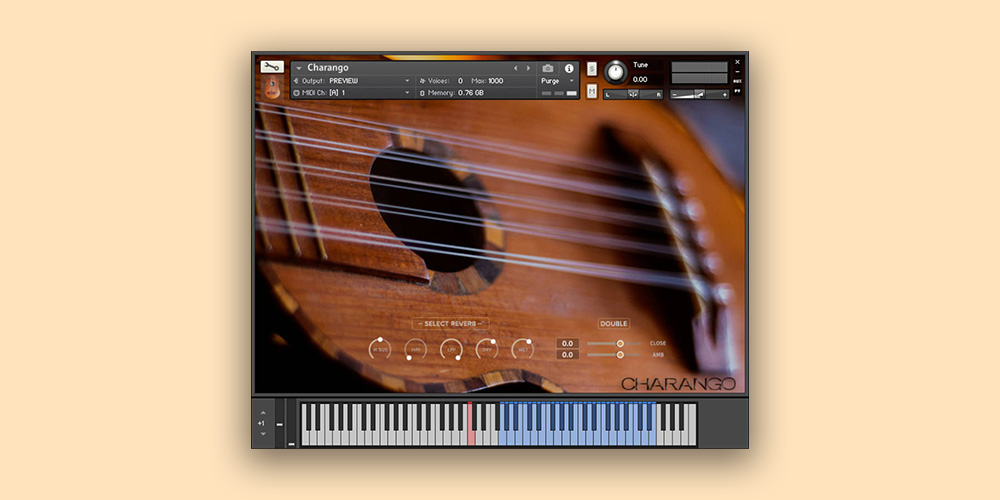Toggle Solo with the S button

coord(592,69)
